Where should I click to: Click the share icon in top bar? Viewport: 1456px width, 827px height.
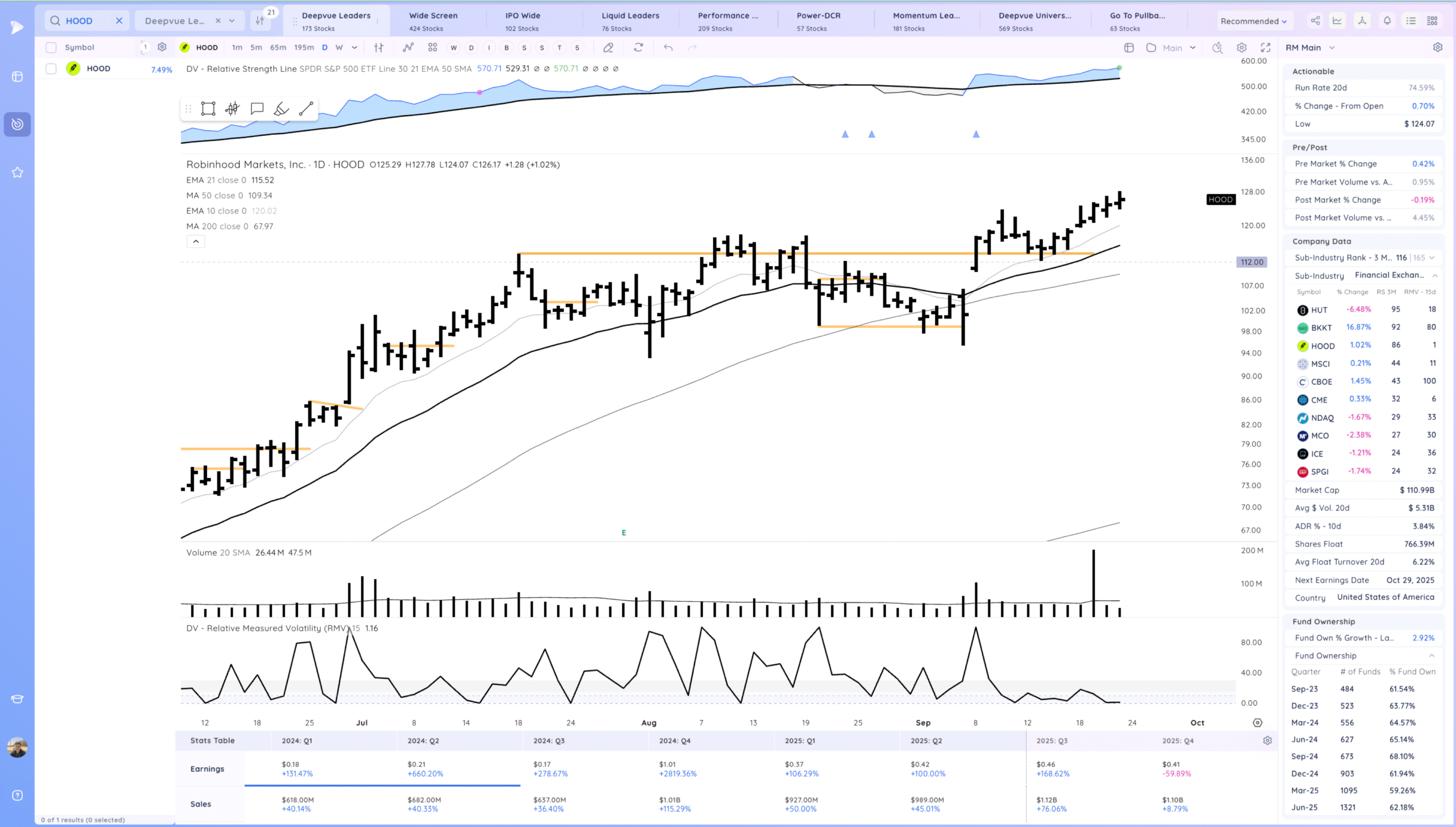click(x=1316, y=21)
